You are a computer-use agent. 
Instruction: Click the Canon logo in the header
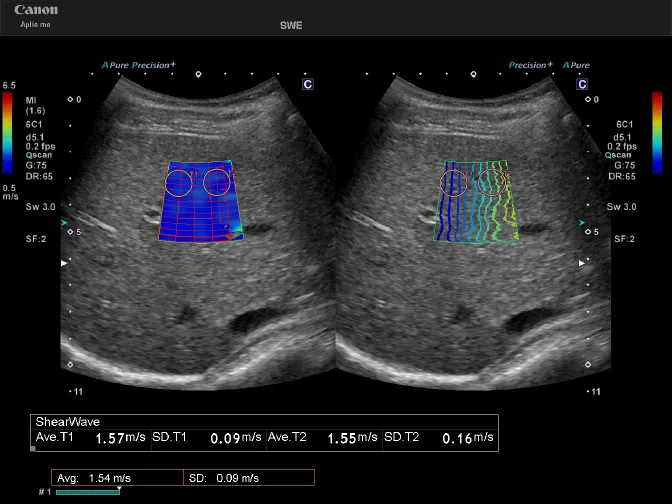[x=35, y=10]
